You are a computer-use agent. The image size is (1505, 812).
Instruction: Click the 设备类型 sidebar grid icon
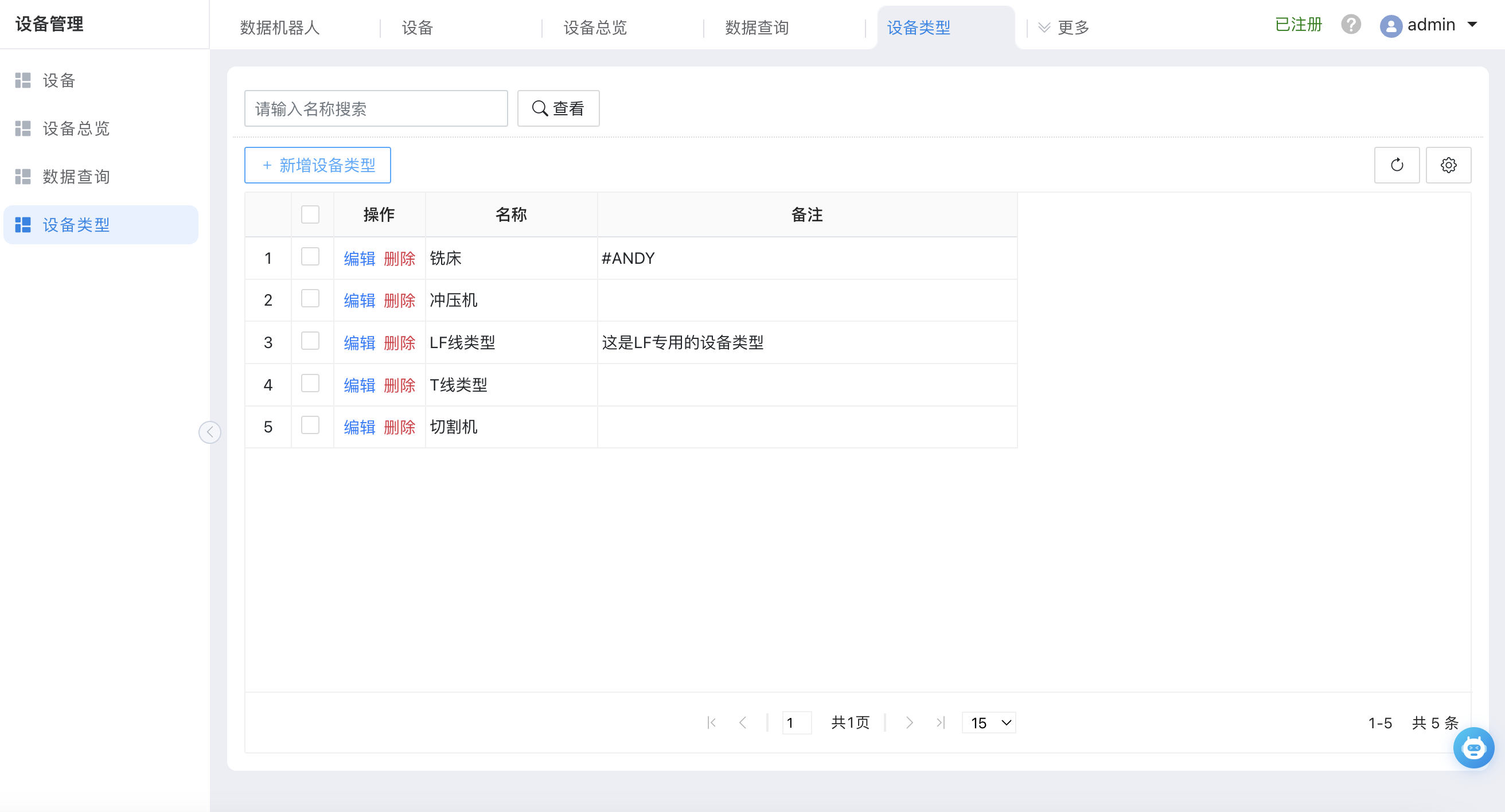pos(23,225)
